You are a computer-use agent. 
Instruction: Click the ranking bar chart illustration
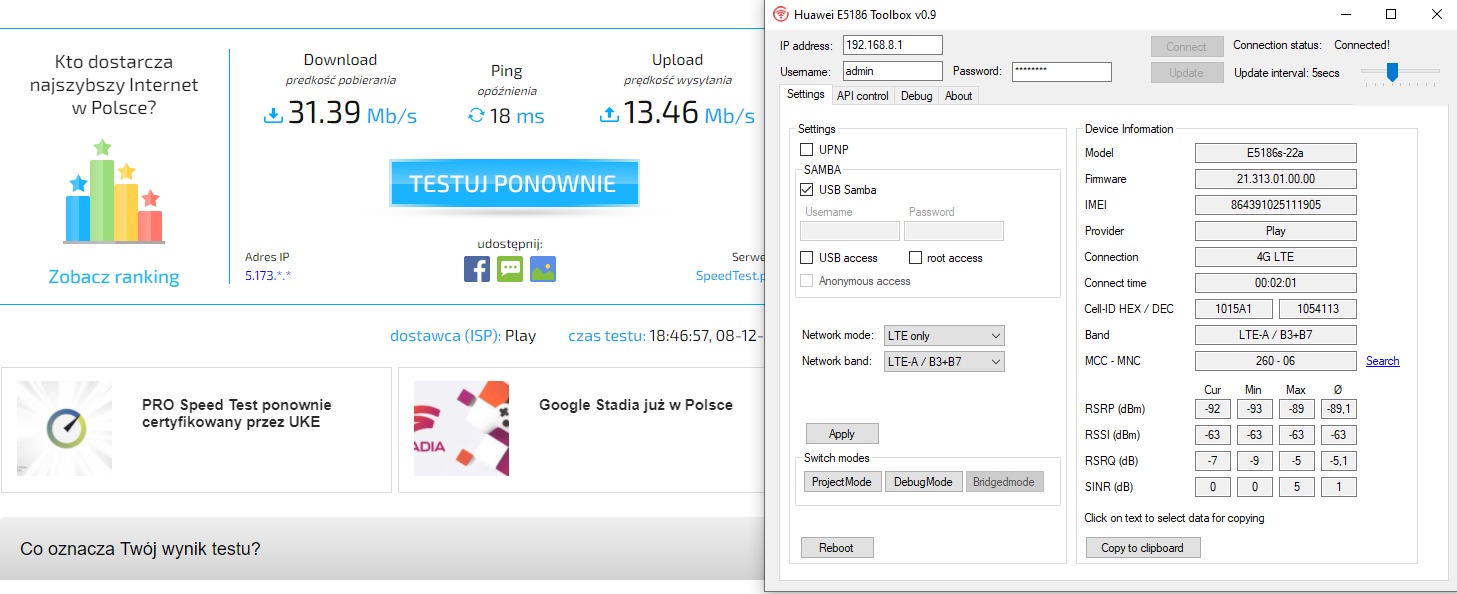pos(113,191)
